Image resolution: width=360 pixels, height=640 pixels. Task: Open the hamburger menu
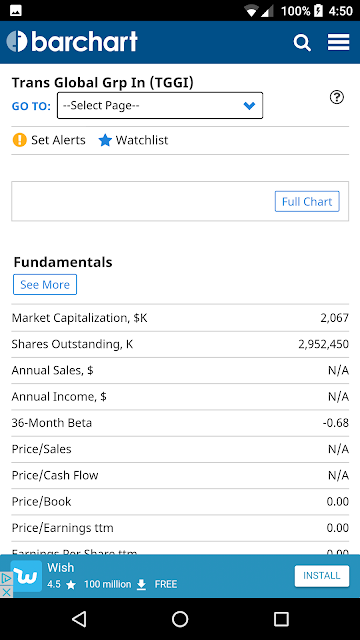(x=338, y=42)
